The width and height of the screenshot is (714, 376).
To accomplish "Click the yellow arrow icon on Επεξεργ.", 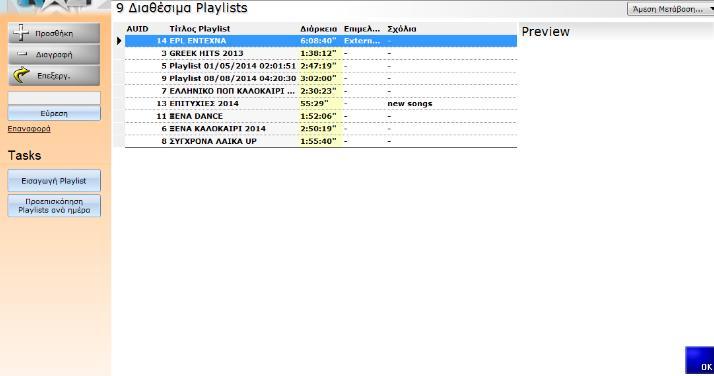I will (21, 76).
